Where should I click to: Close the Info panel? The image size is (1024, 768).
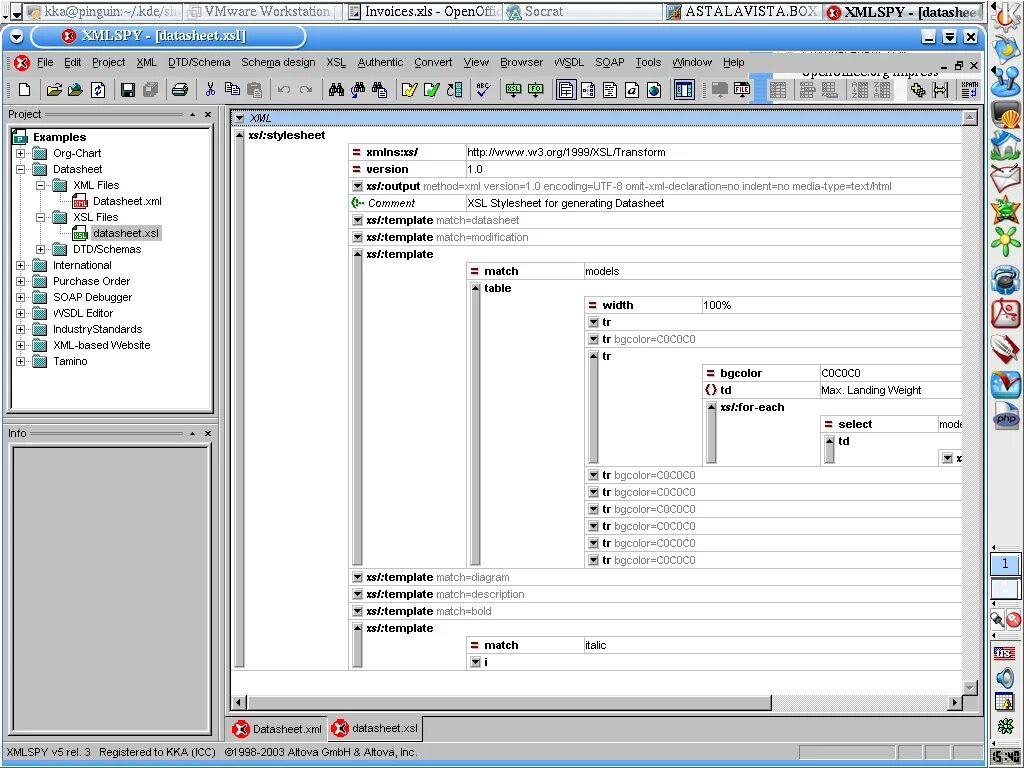208,434
